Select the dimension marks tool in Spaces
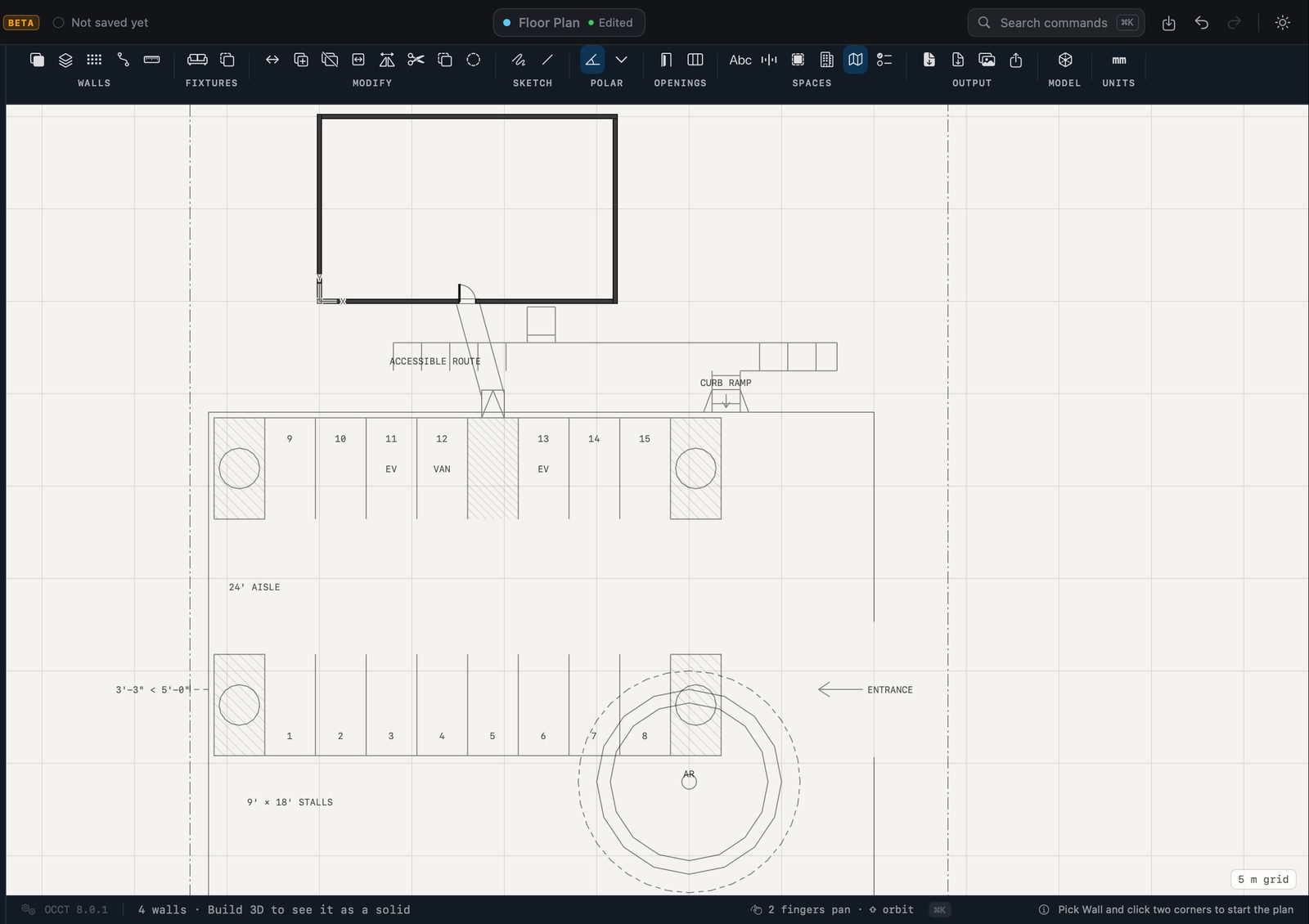 (x=769, y=60)
